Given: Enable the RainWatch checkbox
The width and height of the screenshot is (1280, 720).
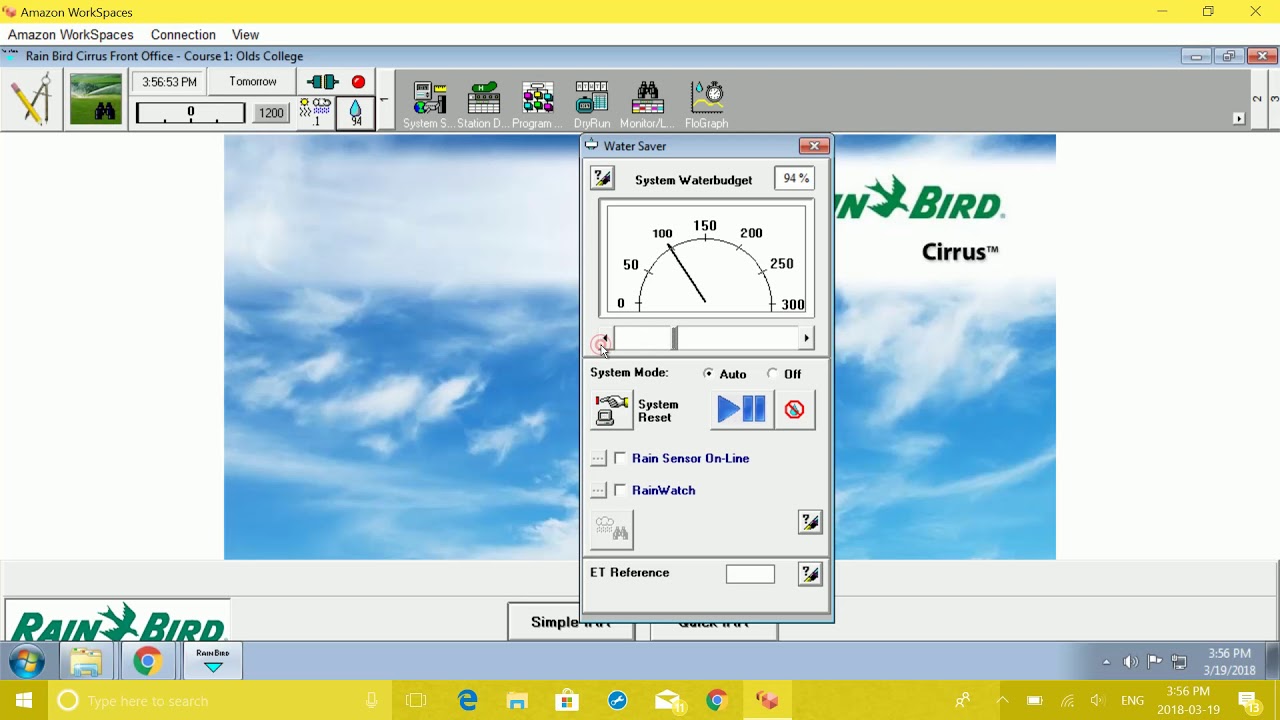Looking at the screenshot, I should (x=620, y=490).
